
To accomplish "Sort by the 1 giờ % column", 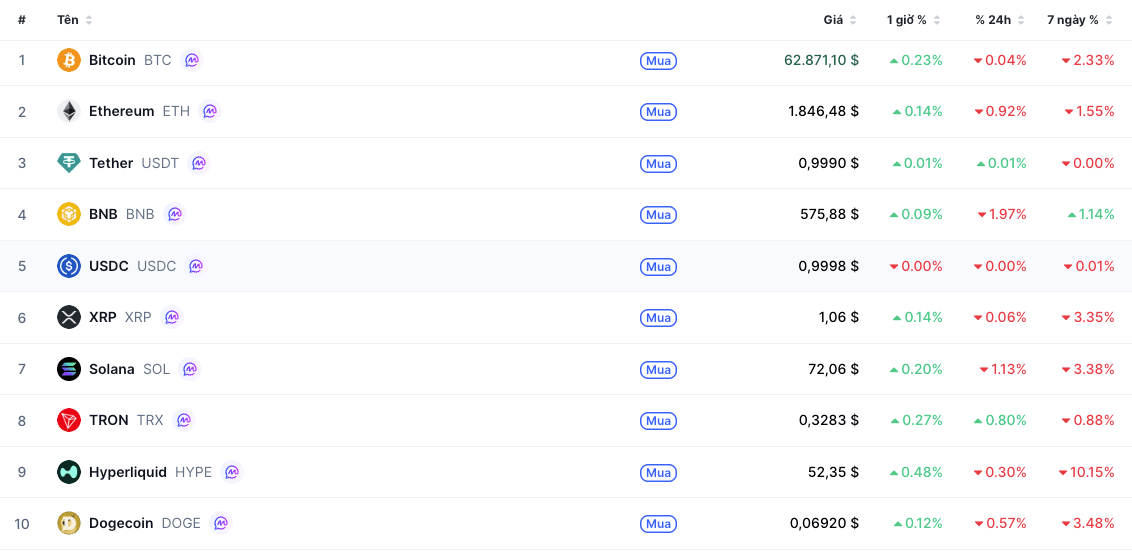I will coord(914,20).
